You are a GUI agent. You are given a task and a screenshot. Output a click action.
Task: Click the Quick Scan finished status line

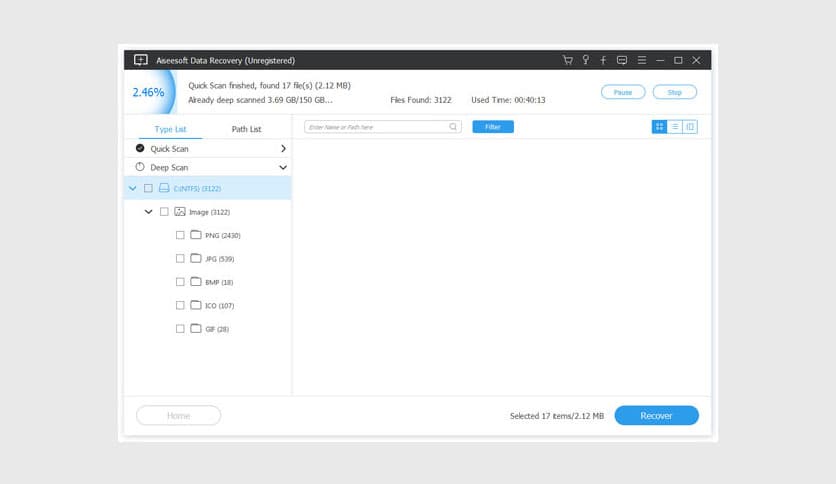click(x=269, y=85)
